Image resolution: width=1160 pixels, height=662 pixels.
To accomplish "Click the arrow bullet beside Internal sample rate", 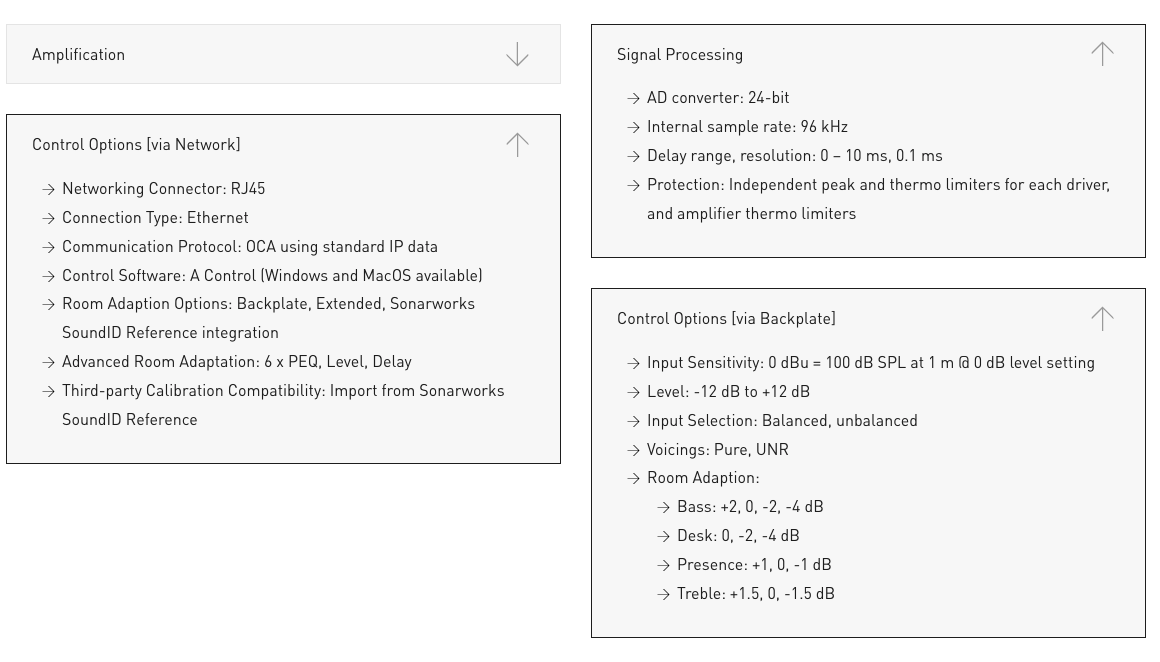I will (633, 127).
